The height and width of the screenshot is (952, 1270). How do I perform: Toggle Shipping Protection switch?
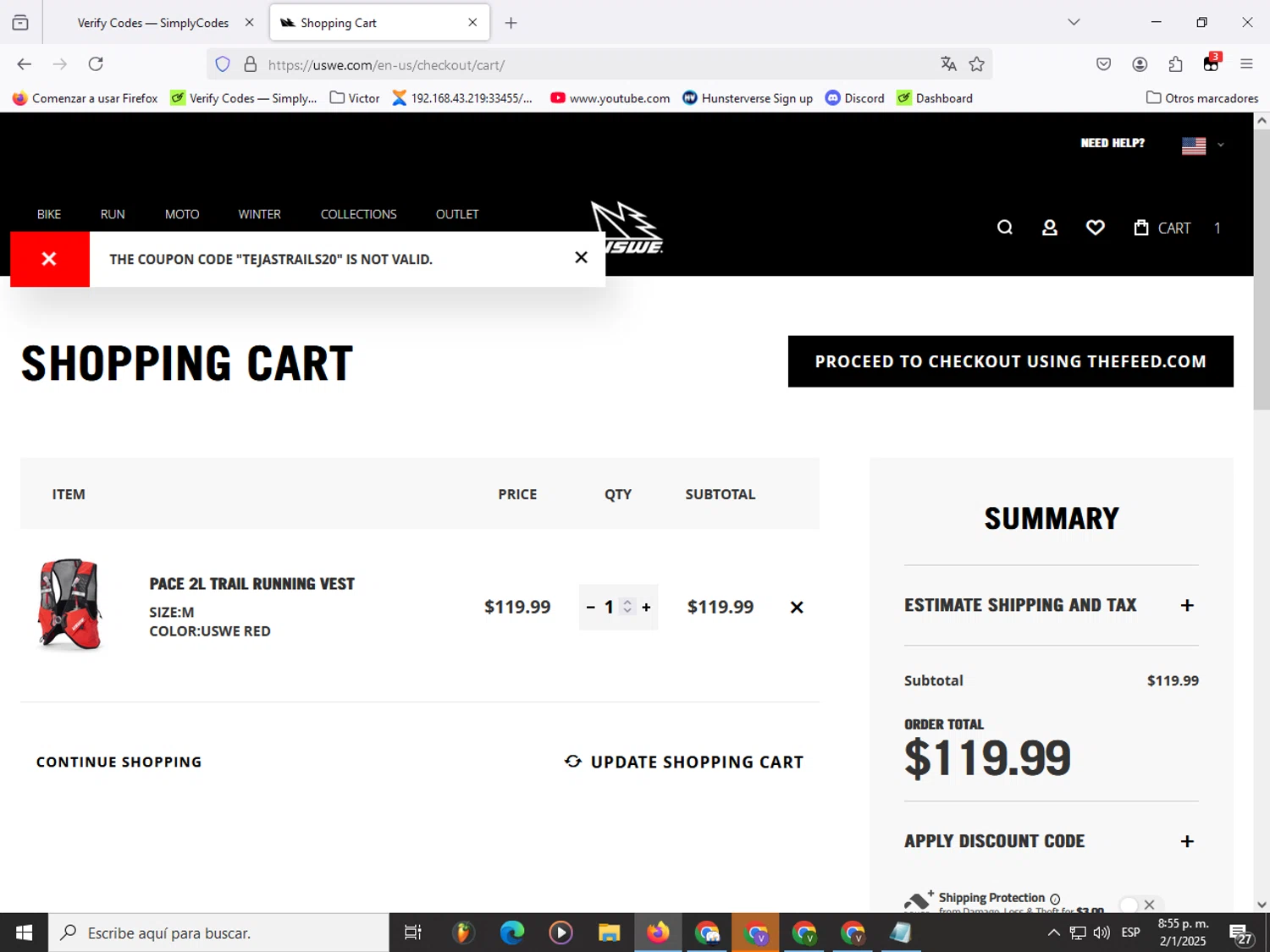pyautogui.click(x=1140, y=905)
